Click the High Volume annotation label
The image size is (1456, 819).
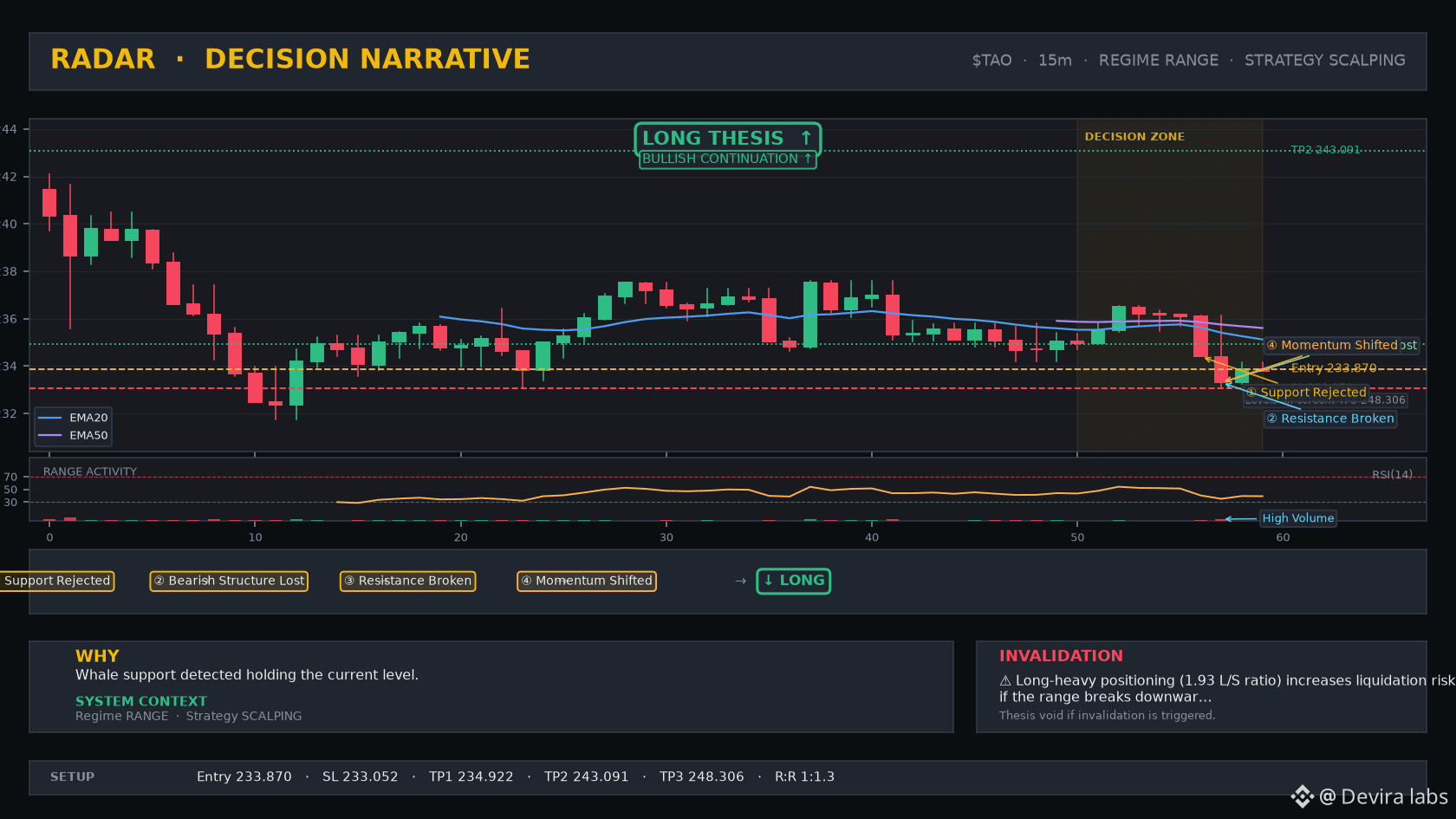point(1297,518)
